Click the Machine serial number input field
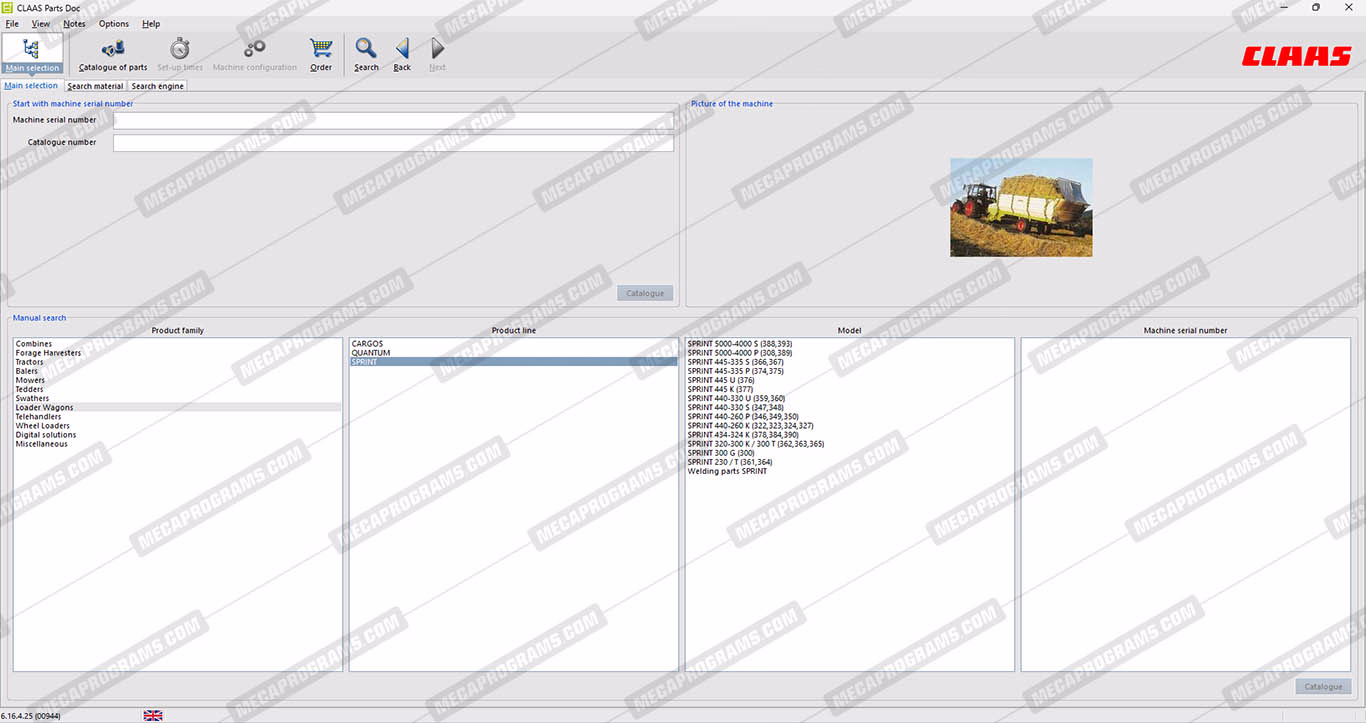This screenshot has width=1366, height=723. [393, 120]
